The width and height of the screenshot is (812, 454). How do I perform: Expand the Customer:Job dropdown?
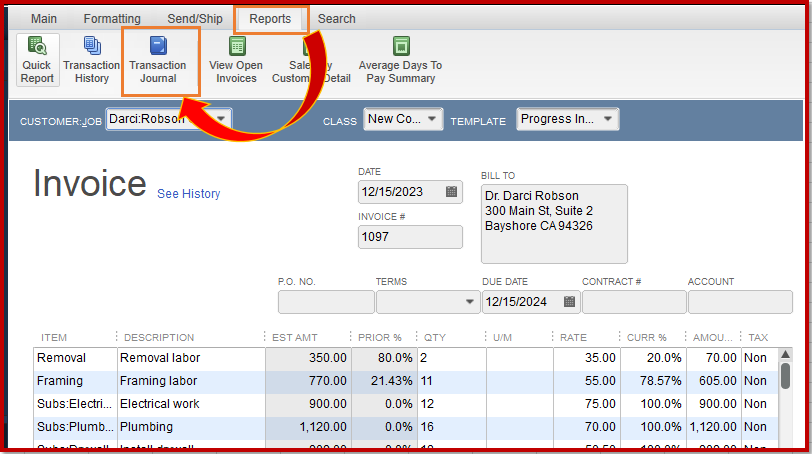click(221, 119)
